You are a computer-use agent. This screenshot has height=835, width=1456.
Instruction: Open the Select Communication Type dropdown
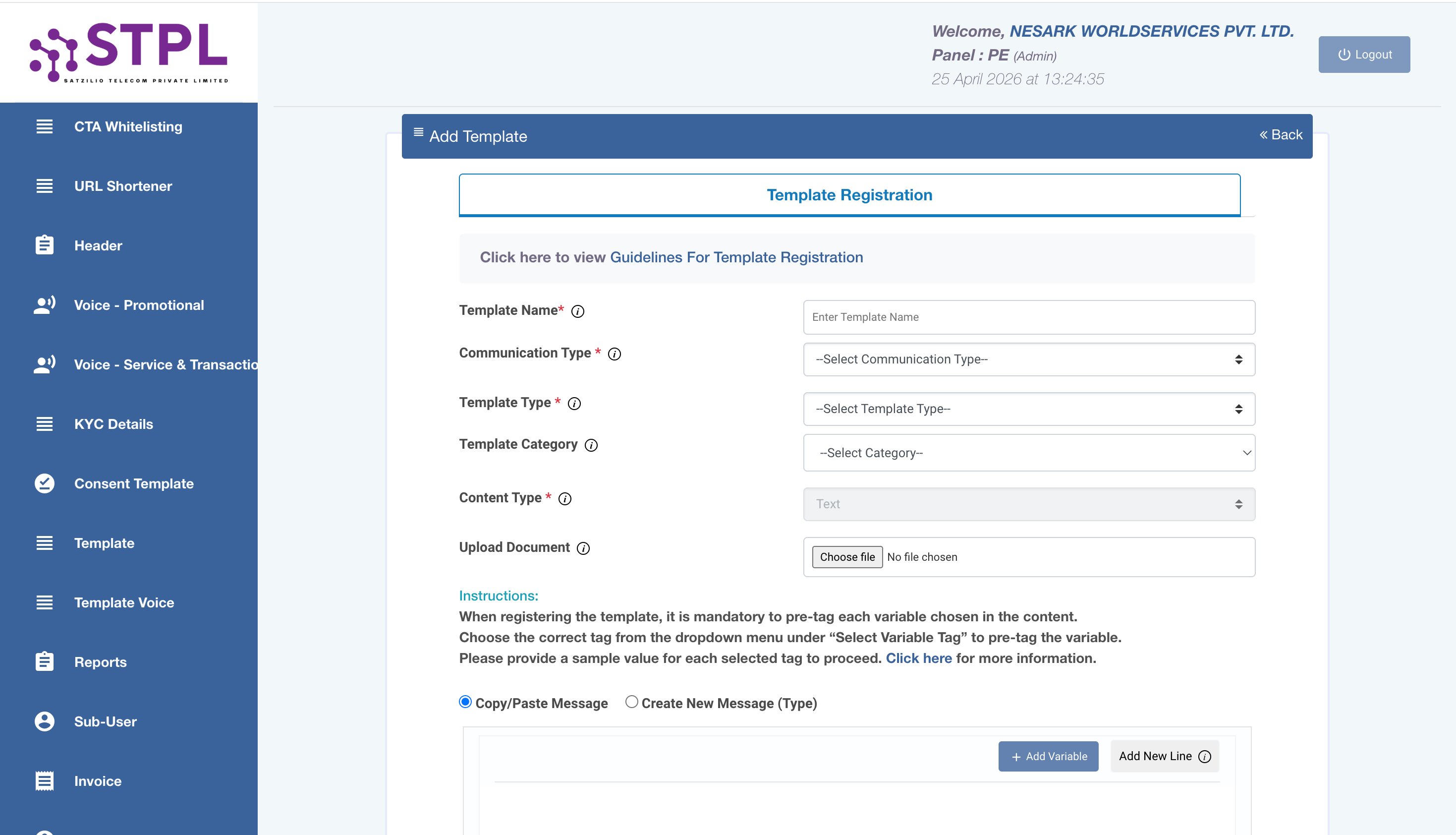click(1029, 359)
